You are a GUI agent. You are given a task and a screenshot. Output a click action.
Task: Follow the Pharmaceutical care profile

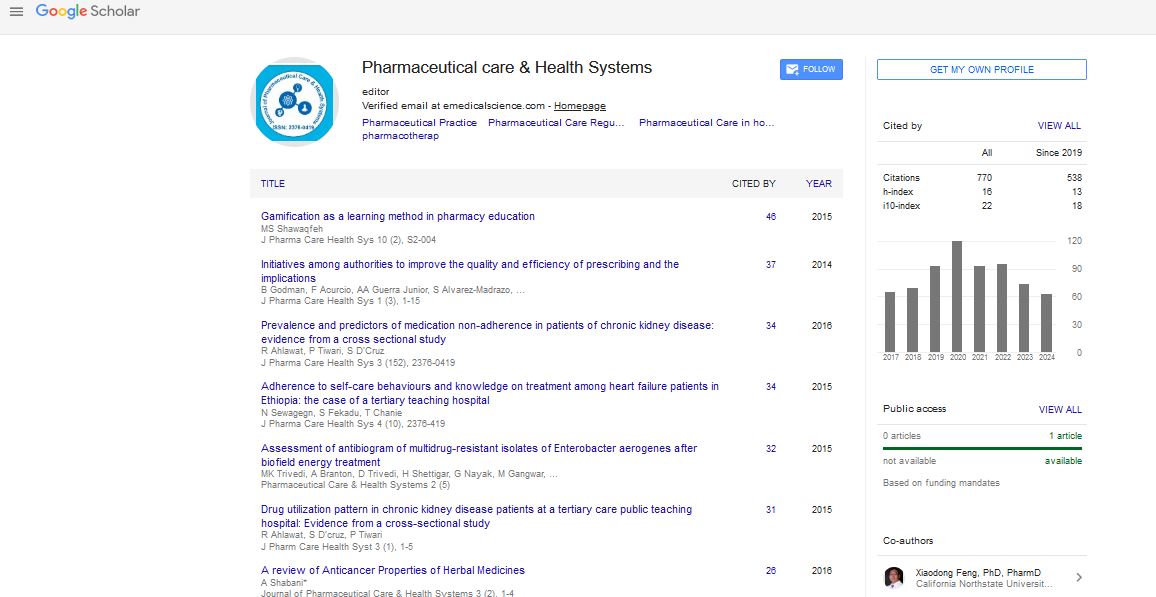[x=811, y=69]
